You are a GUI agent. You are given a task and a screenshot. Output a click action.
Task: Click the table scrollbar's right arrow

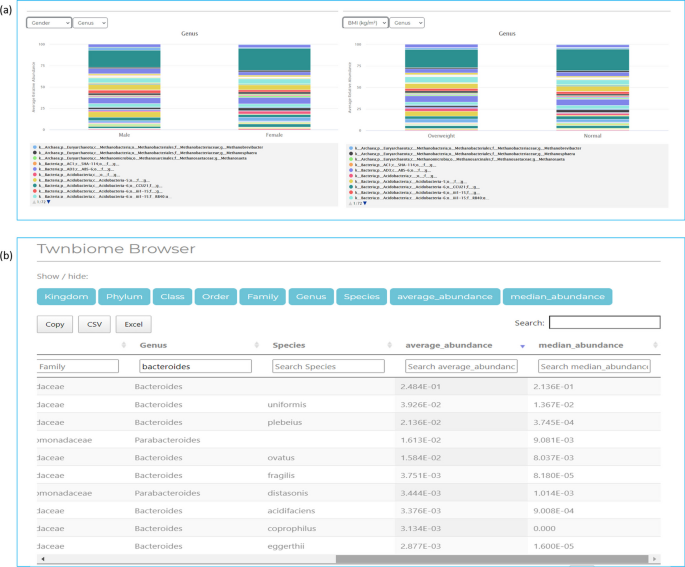[x=654, y=559]
